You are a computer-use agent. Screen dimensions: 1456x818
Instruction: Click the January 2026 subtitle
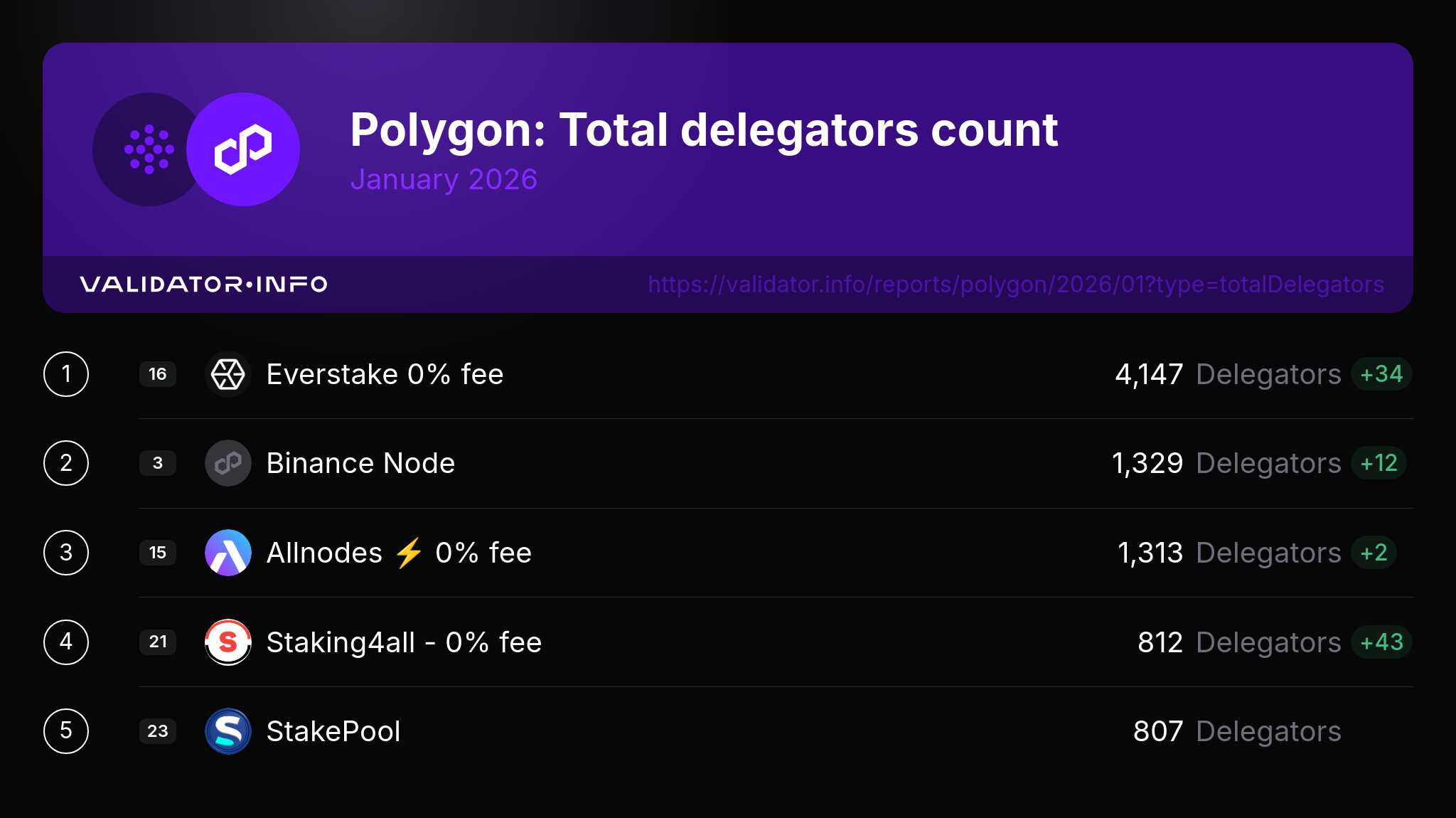444,179
